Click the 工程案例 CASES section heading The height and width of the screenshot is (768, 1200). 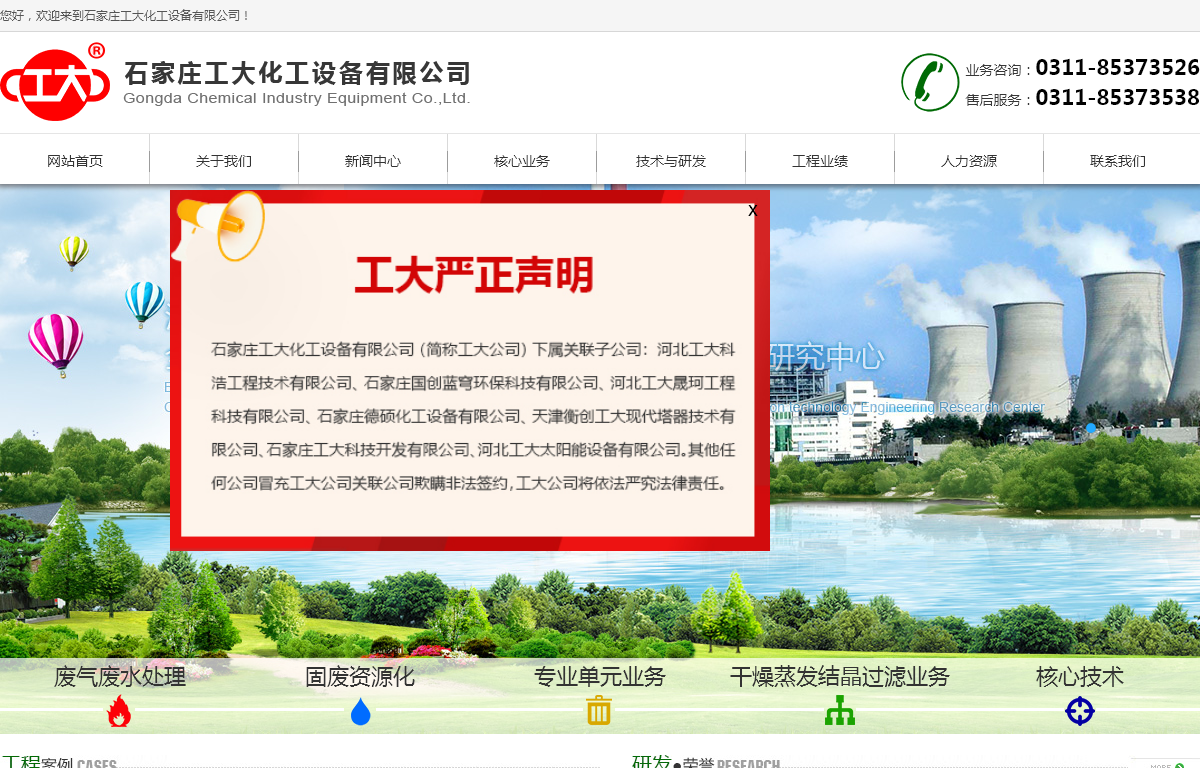59,763
